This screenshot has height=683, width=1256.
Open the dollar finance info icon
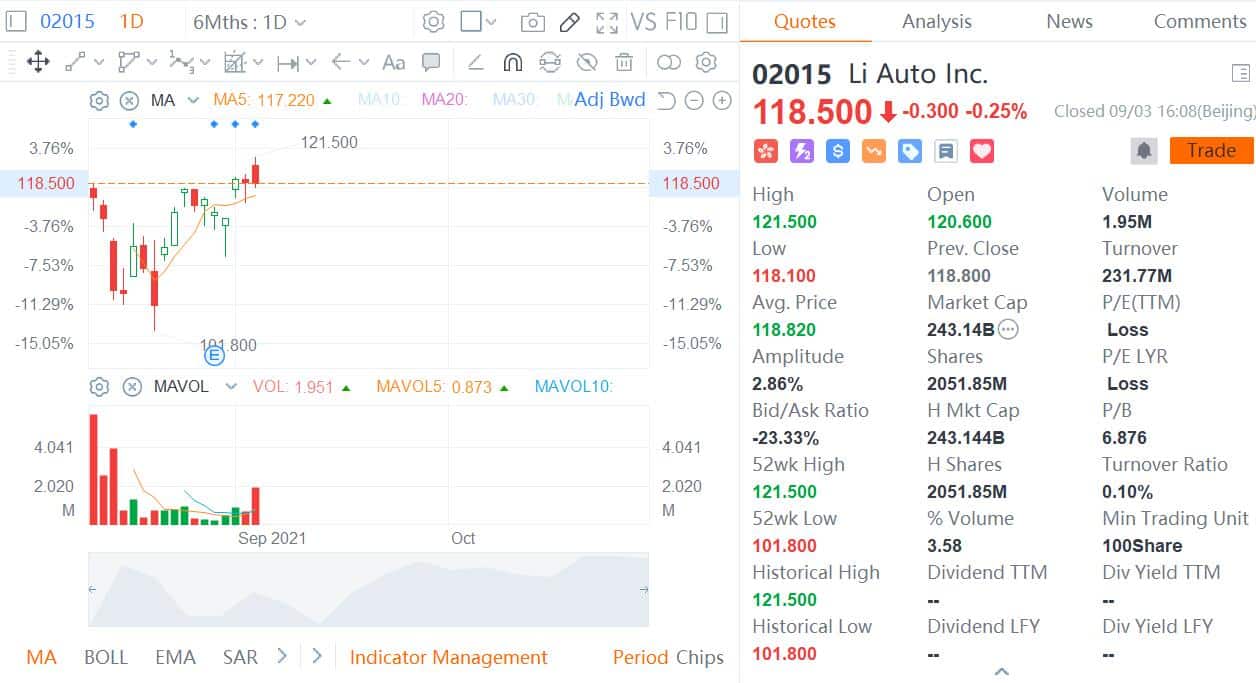(837, 151)
